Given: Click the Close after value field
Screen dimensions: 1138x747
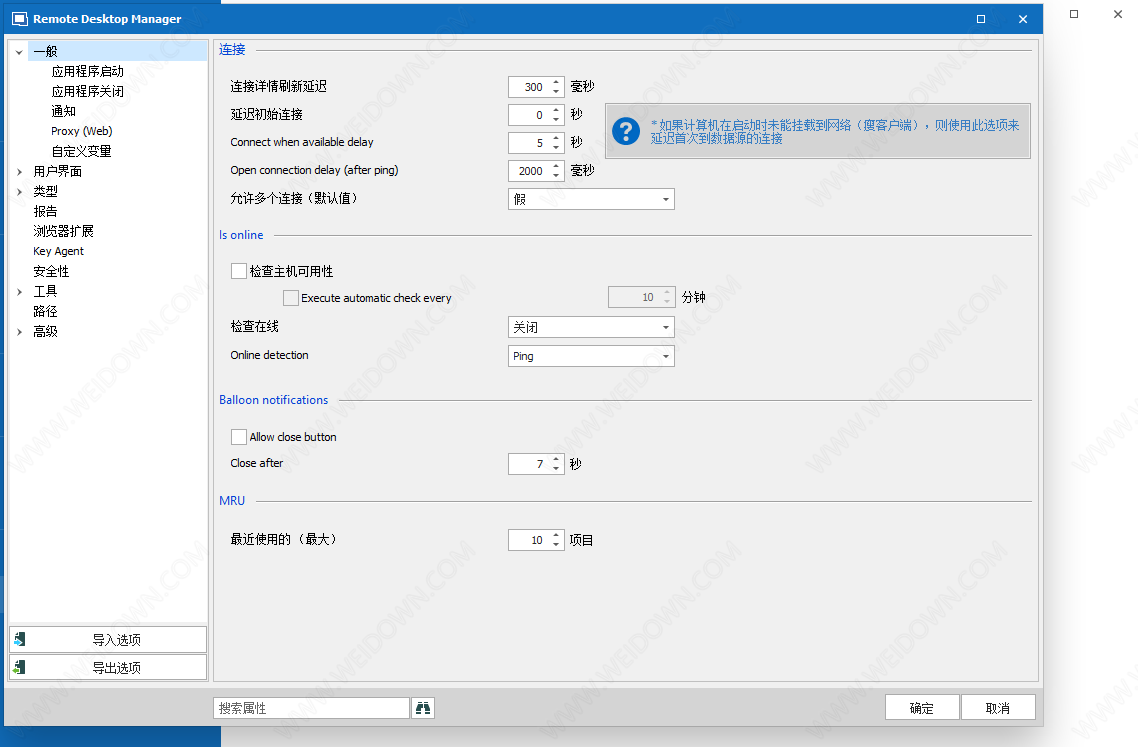Looking at the screenshot, I should [530, 464].
